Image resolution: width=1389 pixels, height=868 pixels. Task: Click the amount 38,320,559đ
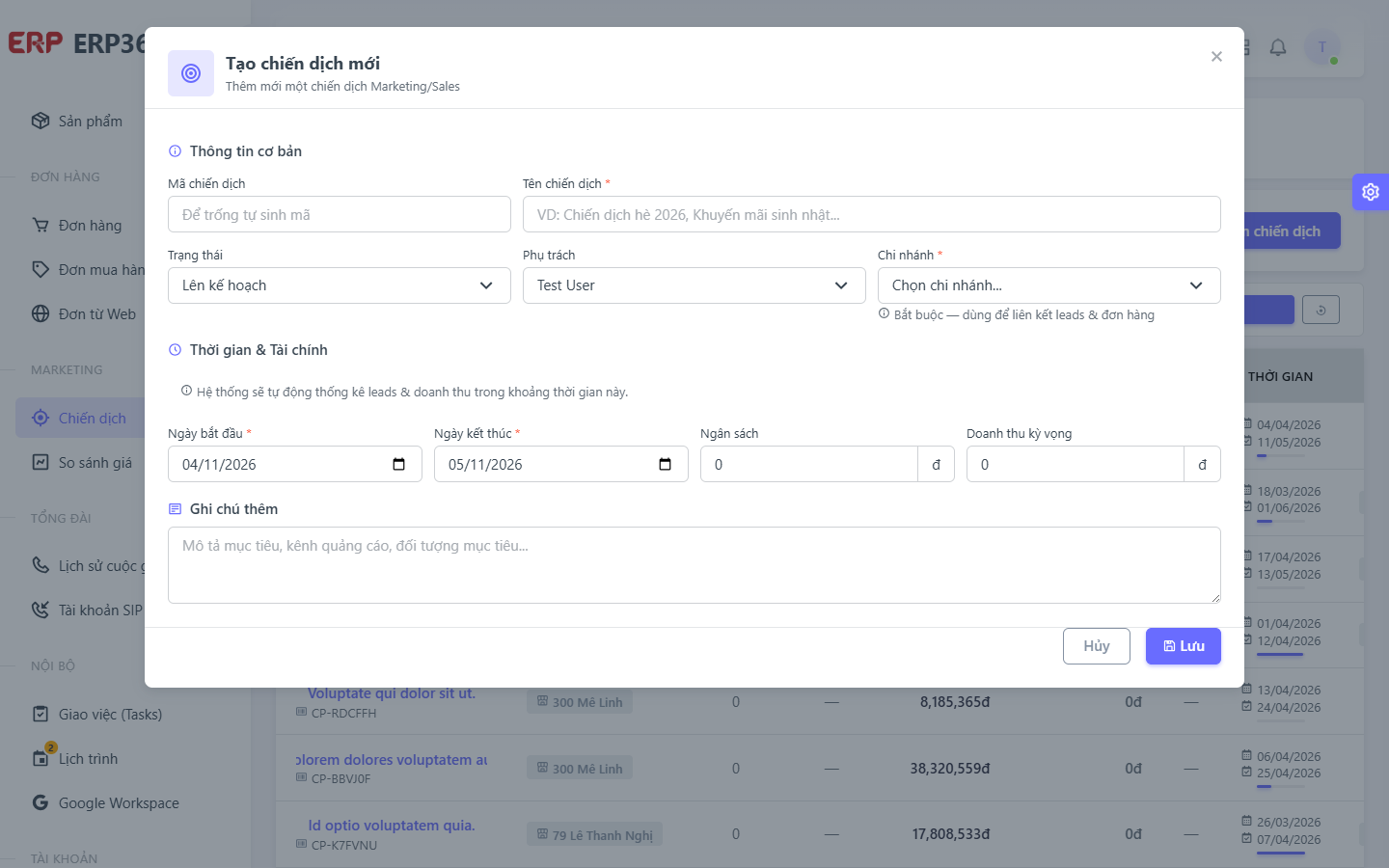coord(950,769)
